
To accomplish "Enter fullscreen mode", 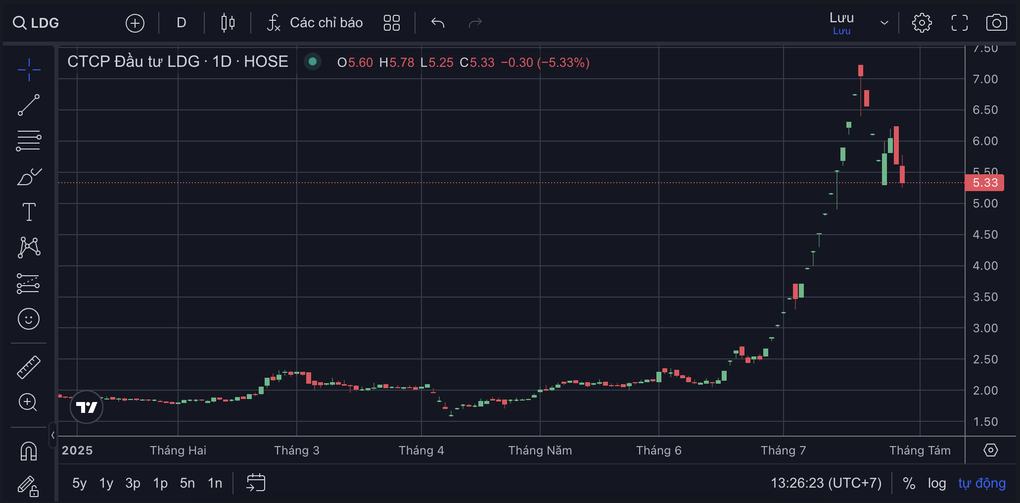I will (960, 23).
